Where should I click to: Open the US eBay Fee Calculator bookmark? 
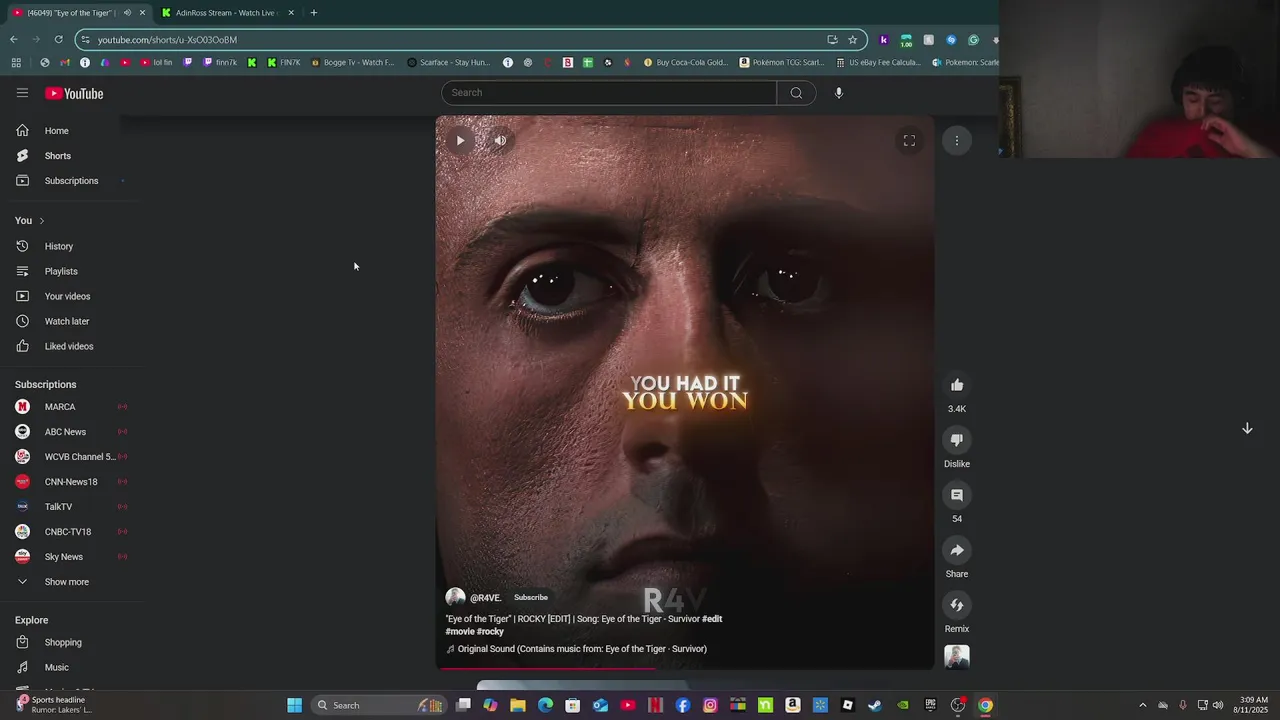[878, 62]
